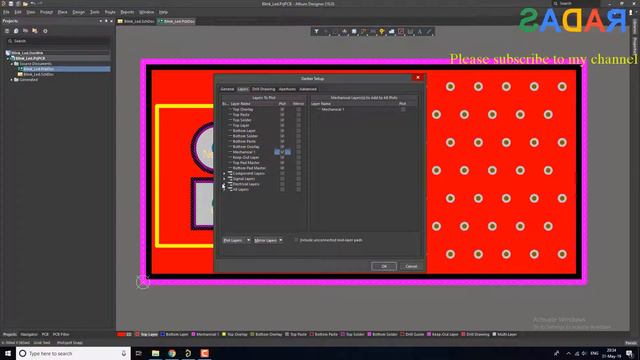Click the red keepout region tool icon
The image size is (640, 360).
pyautogui.click(x=401, y=31)
